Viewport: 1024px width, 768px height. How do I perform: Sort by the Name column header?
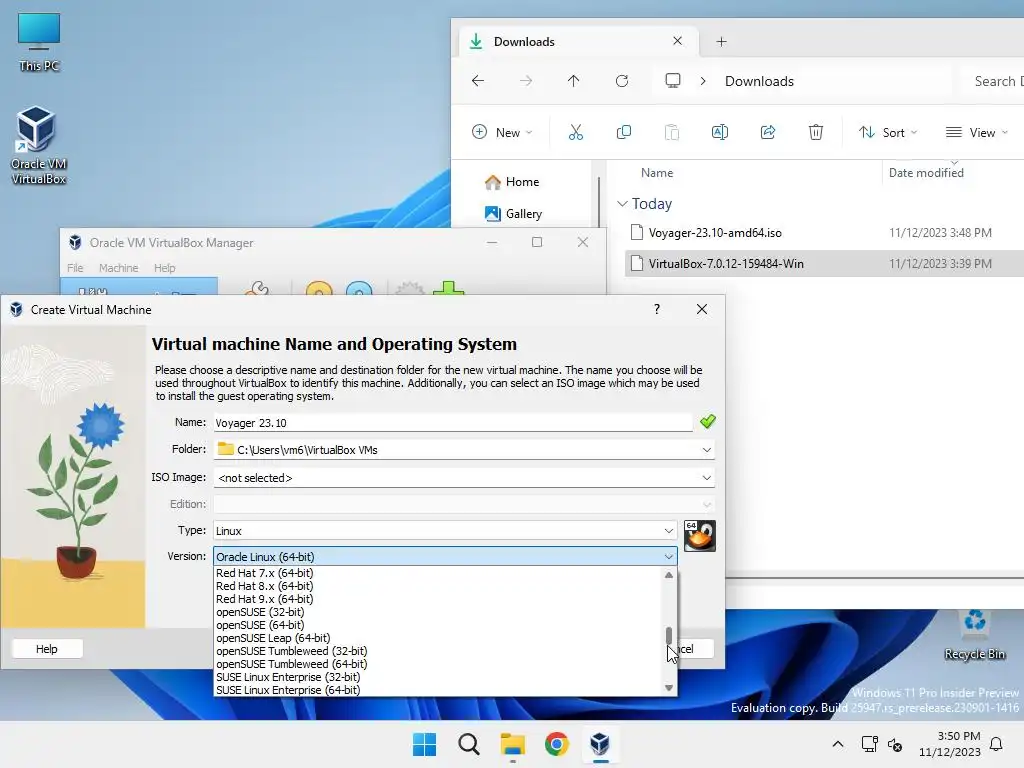point(657,172)
